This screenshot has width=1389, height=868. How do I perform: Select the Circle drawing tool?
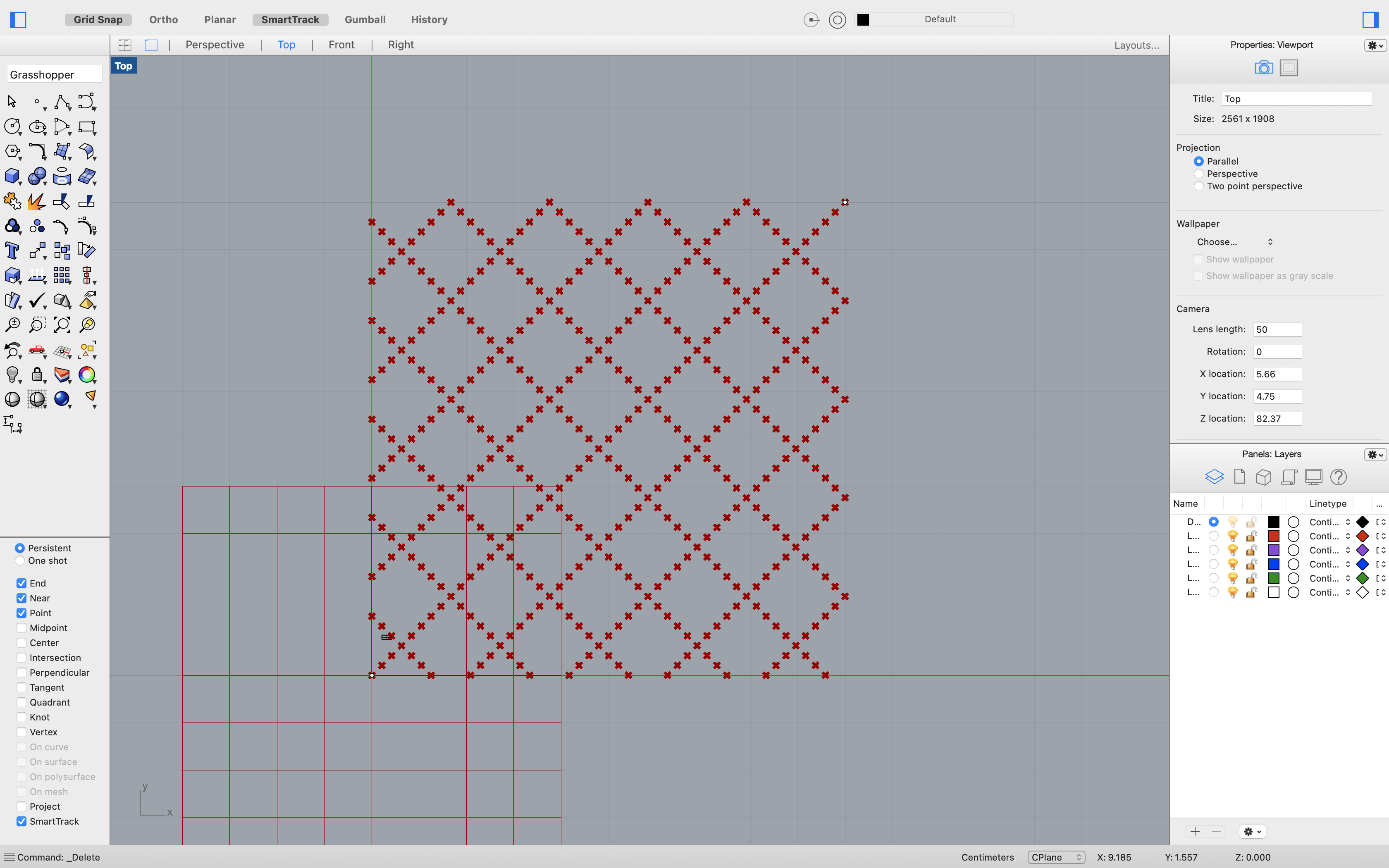(12, 126)
